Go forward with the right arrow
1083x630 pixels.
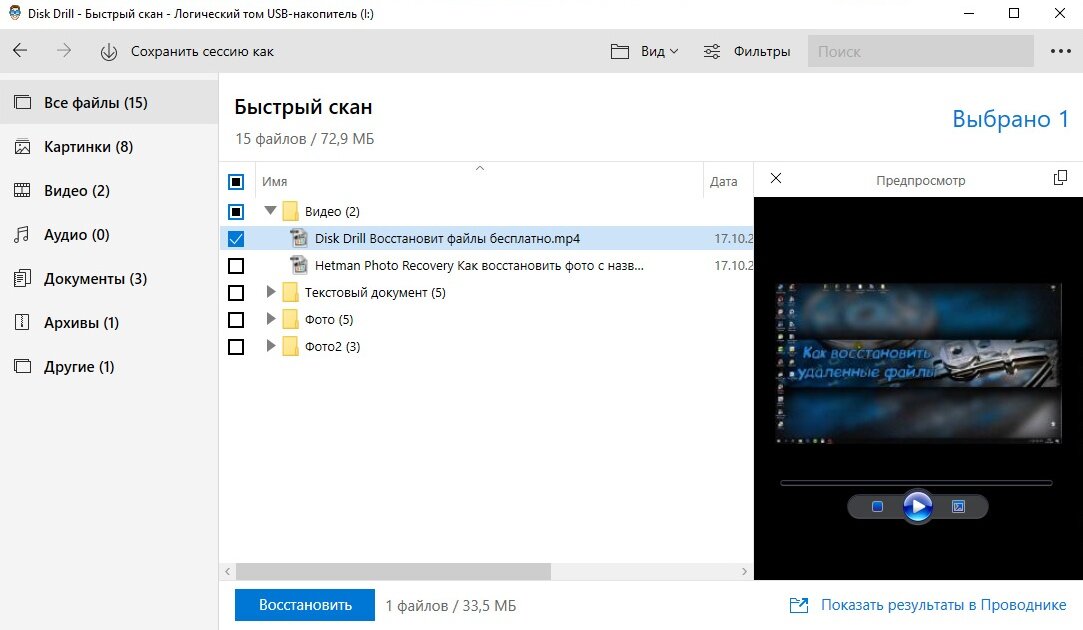pyautogui.click(x=64, y=50)
